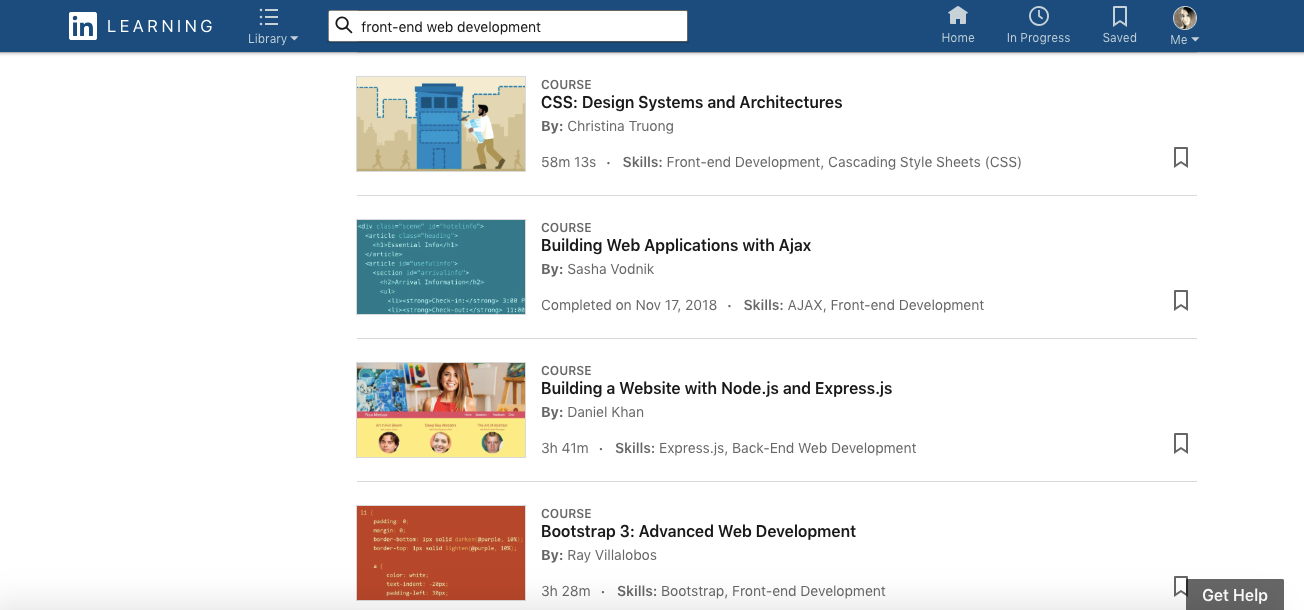Screen dimensions: 1304x610
Task: Click Express.js, Back-End Web Development skills text
Action: coord(788,448)
